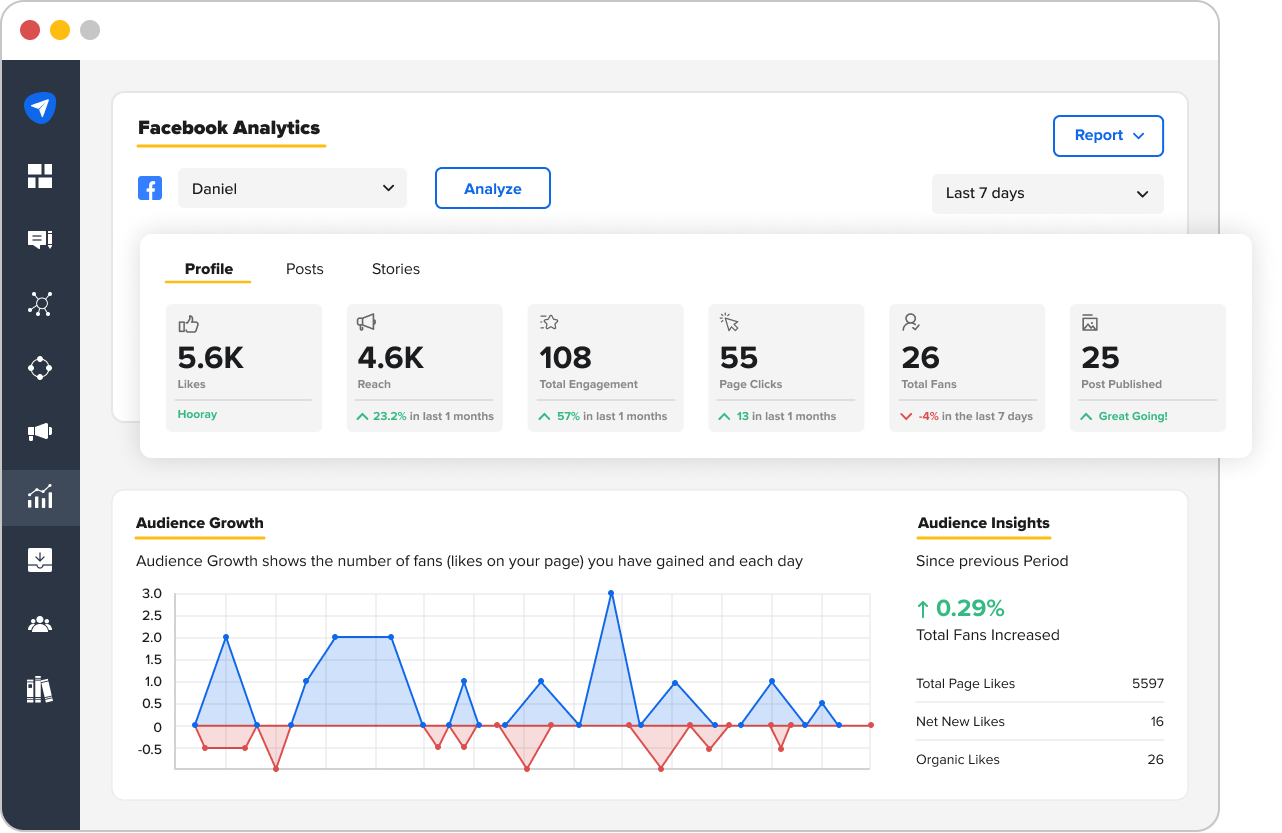Open the inbox download icon in sidebar
The height and width of the screenshot is (833, 1282).
click(40, 560)
